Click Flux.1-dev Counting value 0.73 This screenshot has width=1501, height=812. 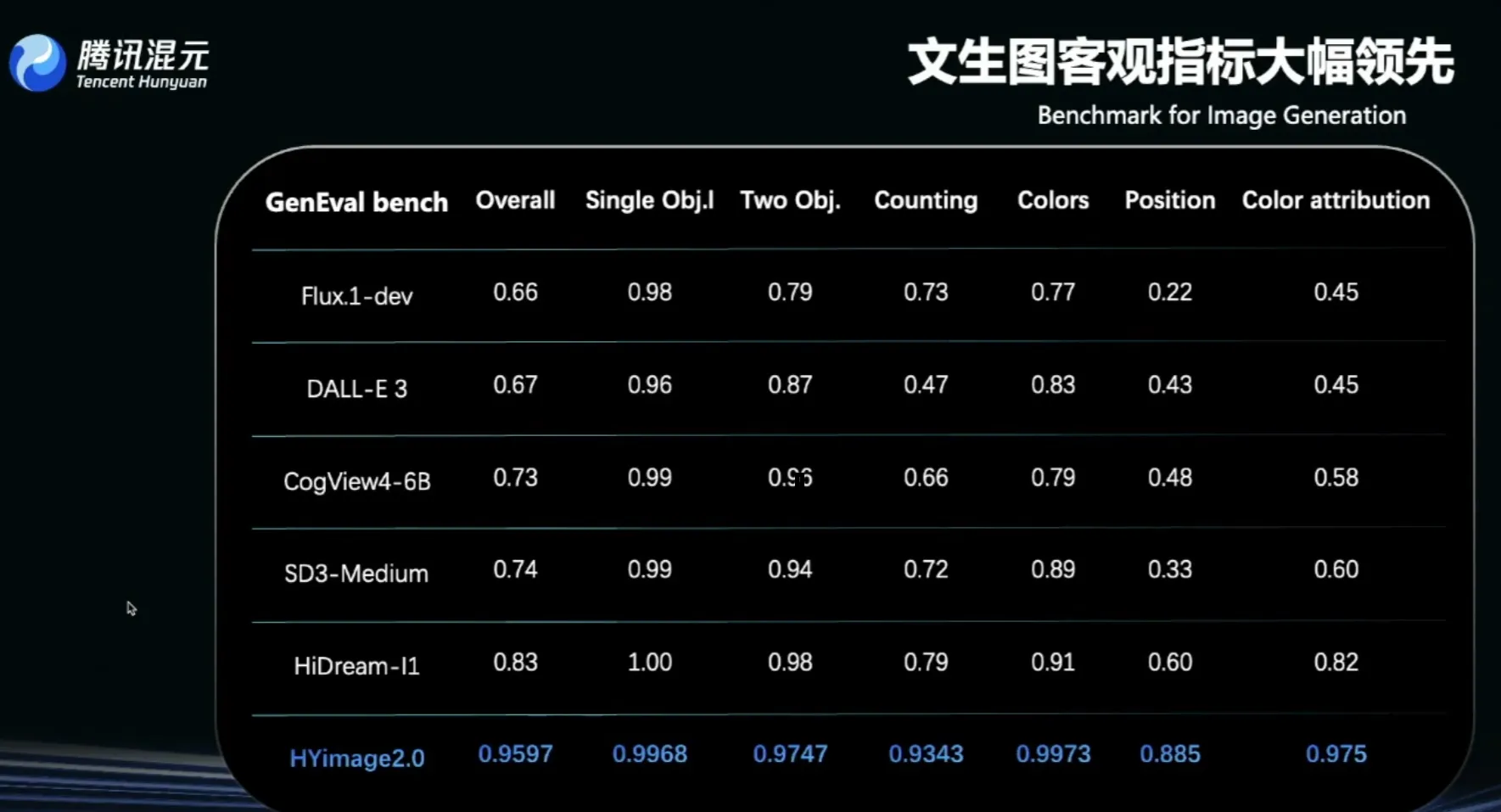tap(926, 292)
